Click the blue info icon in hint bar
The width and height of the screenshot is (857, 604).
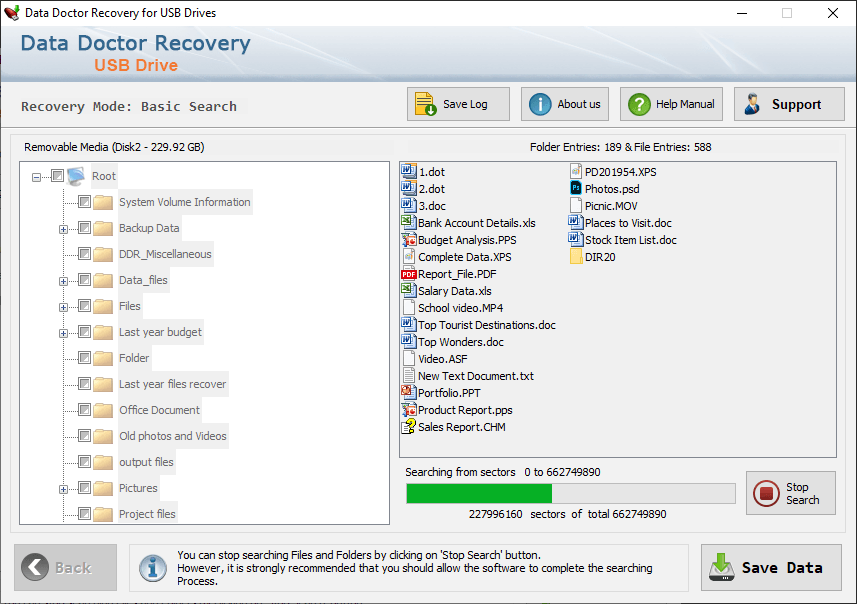pos(152,568)
